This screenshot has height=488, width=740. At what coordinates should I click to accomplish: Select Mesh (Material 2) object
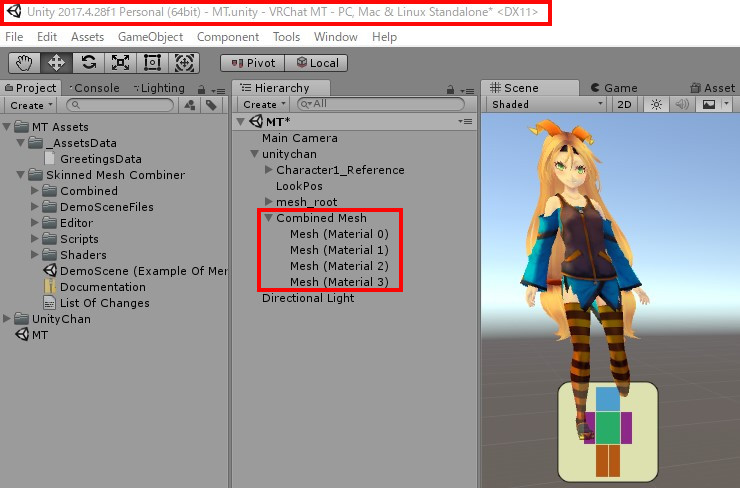[339, 266]
